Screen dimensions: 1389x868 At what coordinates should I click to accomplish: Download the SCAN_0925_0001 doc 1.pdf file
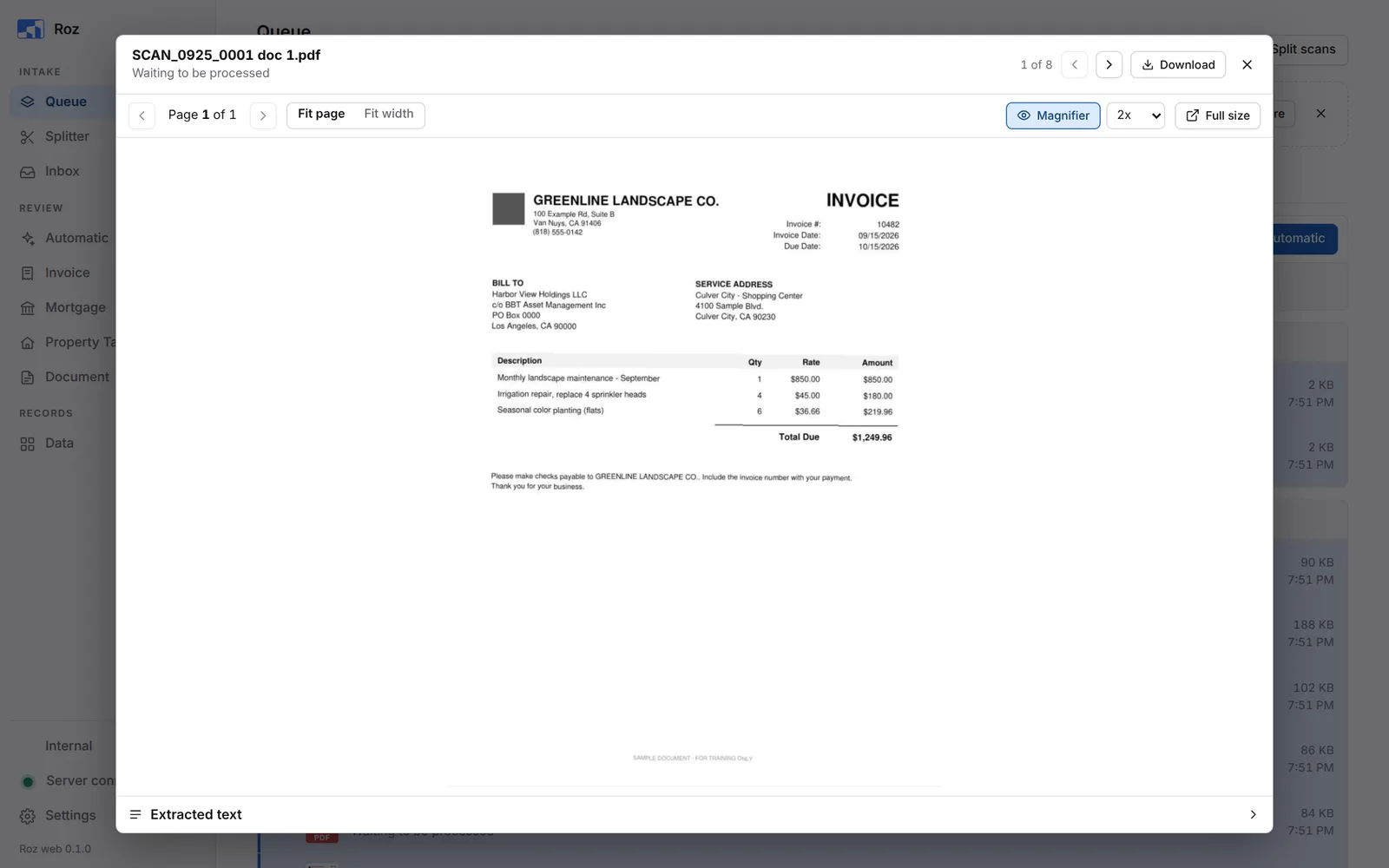1178,65
